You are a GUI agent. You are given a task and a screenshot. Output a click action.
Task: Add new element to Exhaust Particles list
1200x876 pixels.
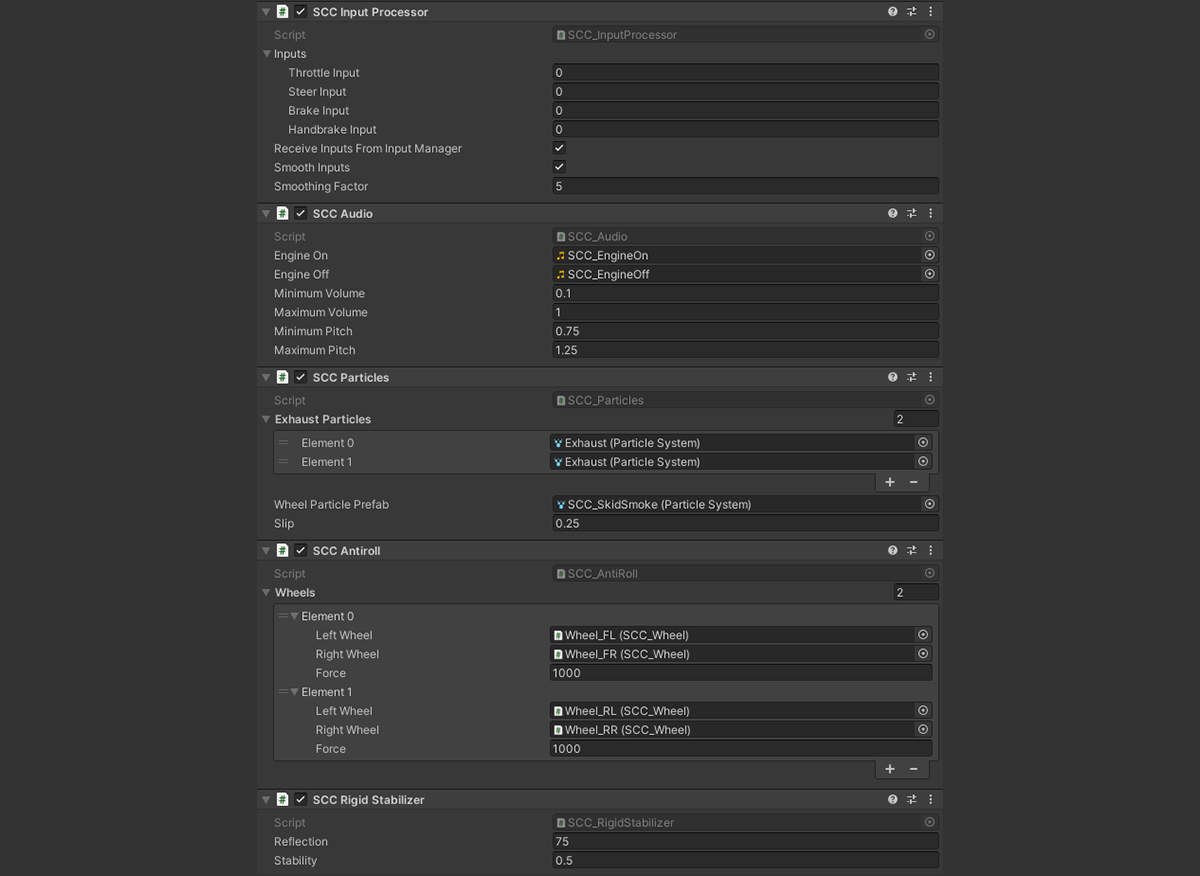(x=889, y=482)
